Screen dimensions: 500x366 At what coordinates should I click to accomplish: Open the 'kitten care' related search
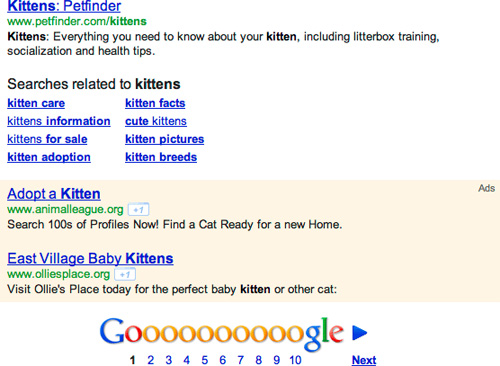point(36,103)
